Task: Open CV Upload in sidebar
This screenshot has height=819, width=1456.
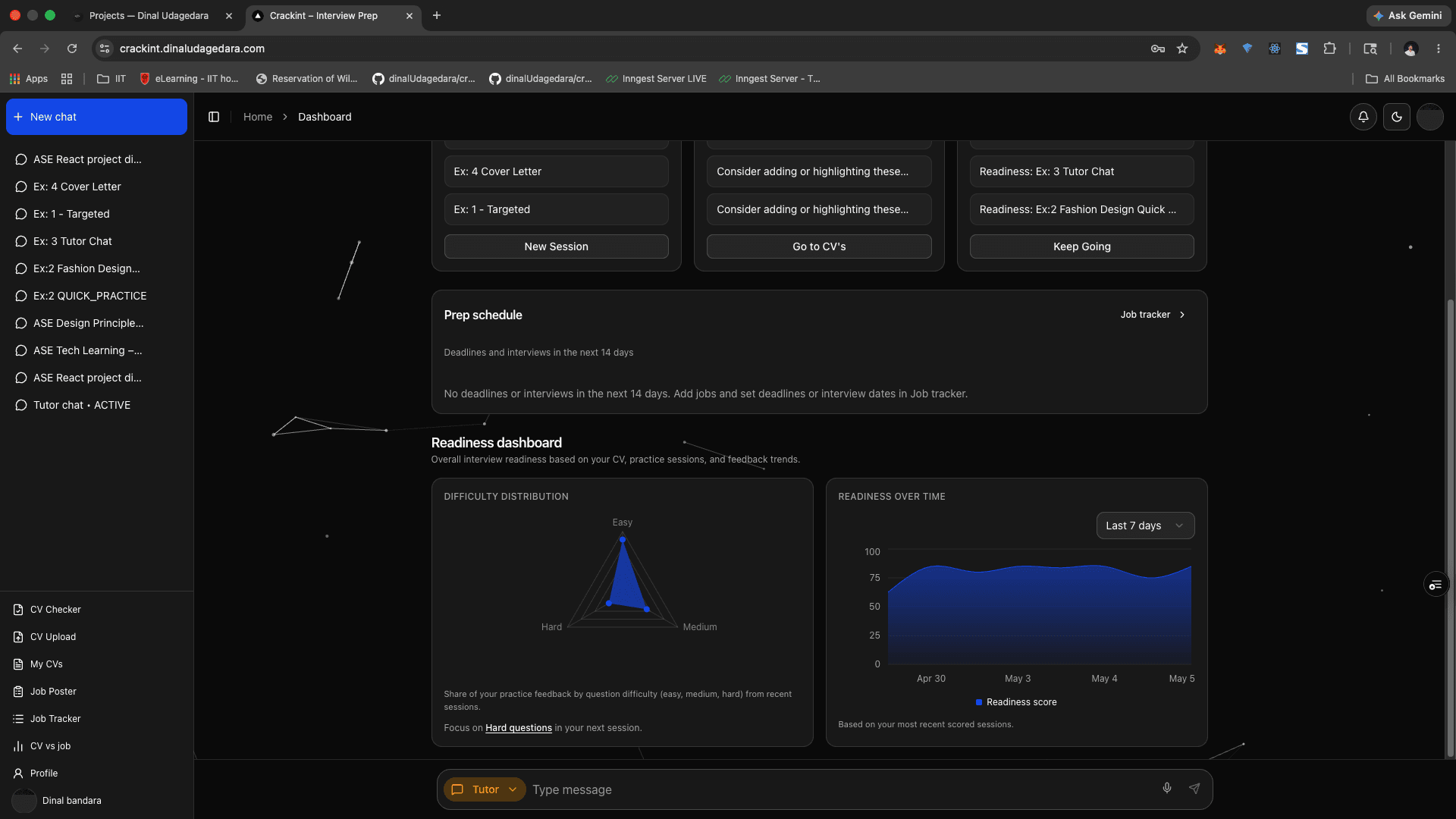Action: pos(96,637)
